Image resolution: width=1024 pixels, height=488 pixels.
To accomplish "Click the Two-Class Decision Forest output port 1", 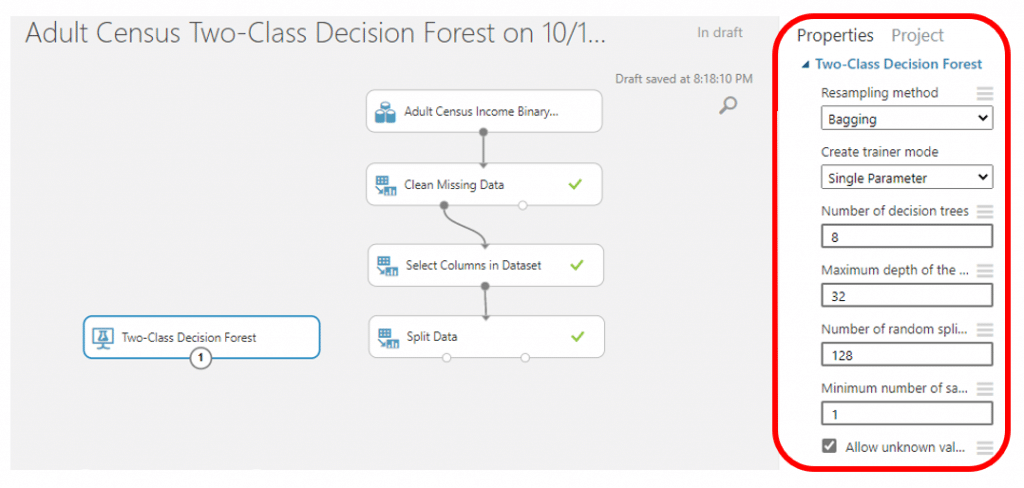I will tap(201, 357).
